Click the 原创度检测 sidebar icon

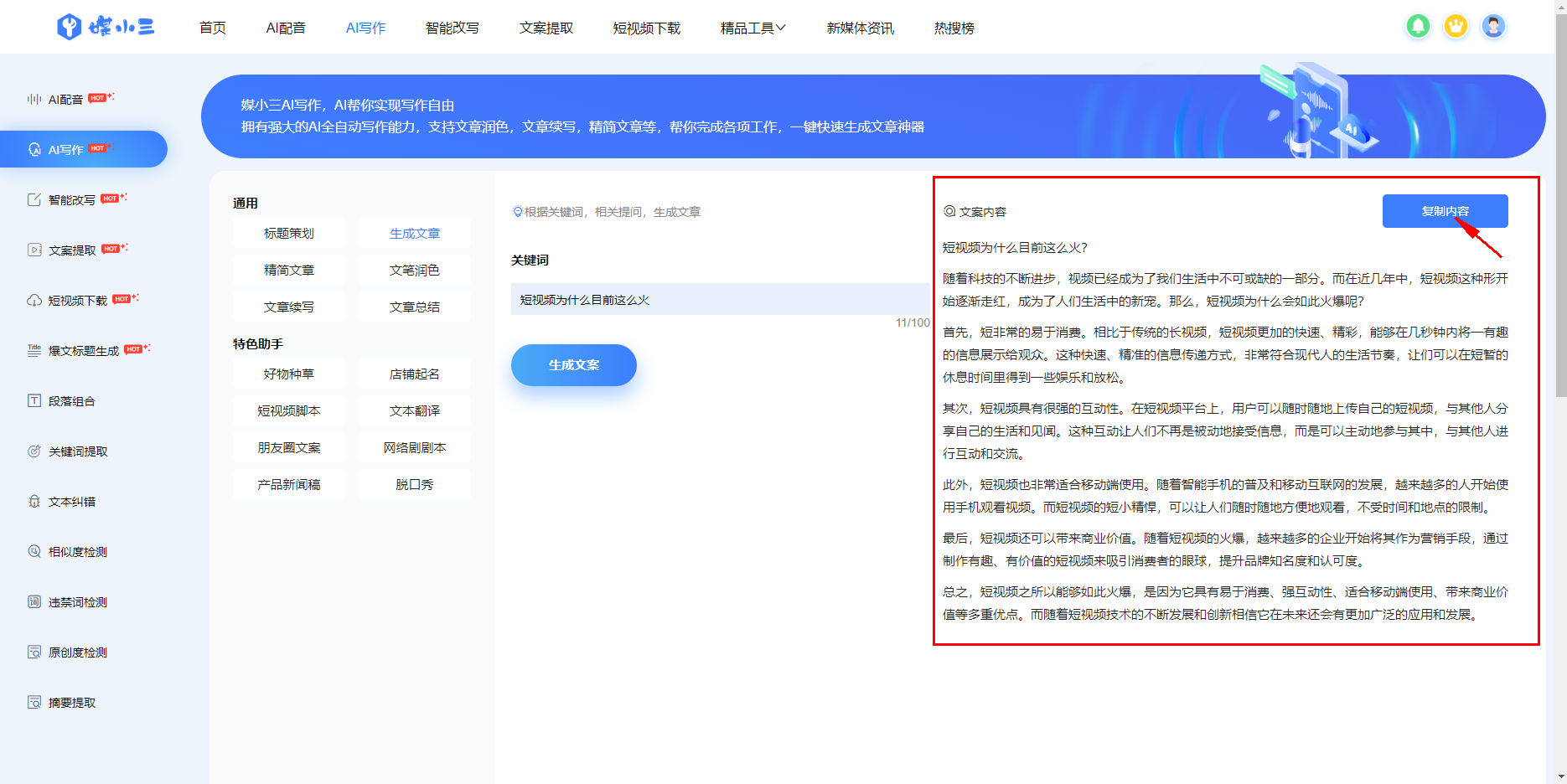[34, 652]
